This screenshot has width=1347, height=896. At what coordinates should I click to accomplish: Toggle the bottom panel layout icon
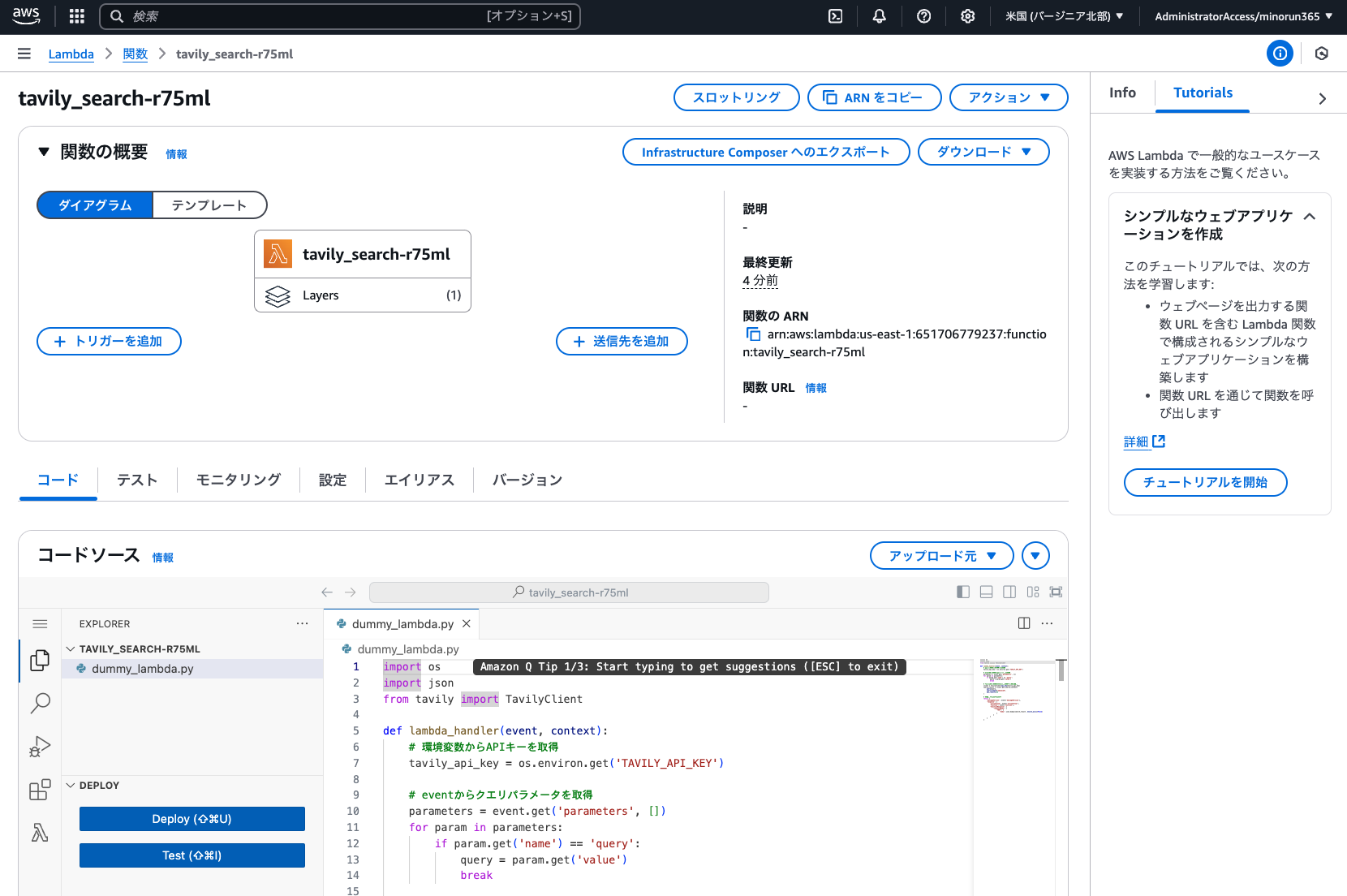tap(987, 592)
